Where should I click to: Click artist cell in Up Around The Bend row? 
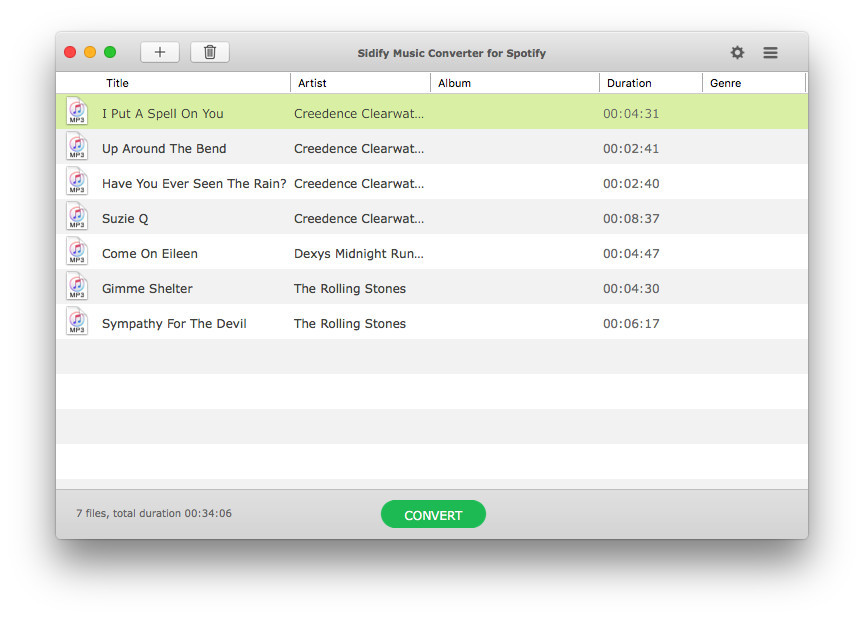[359, 149]
